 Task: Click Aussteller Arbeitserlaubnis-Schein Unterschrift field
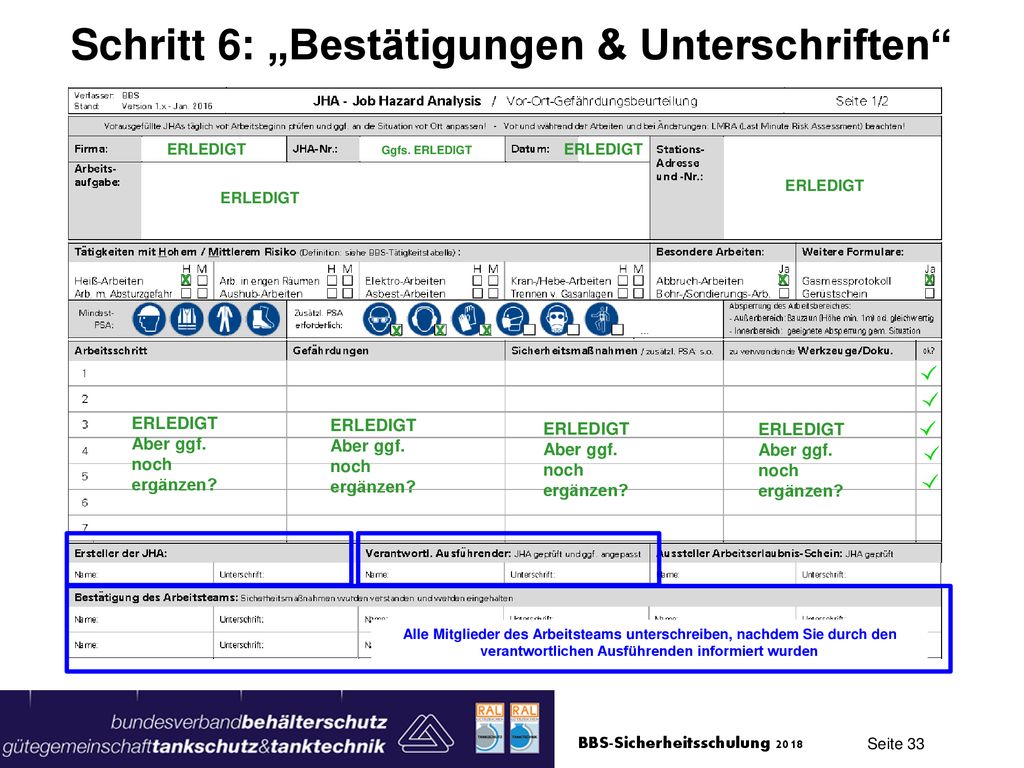[x=869, y=575]
